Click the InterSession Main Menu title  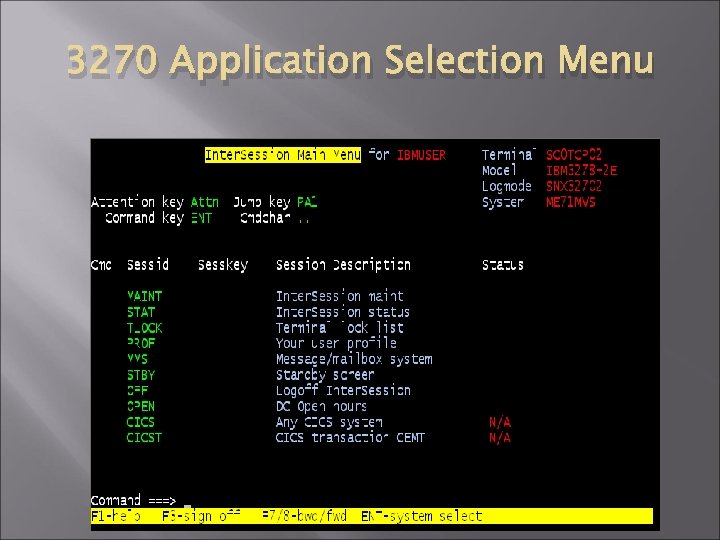283,155
